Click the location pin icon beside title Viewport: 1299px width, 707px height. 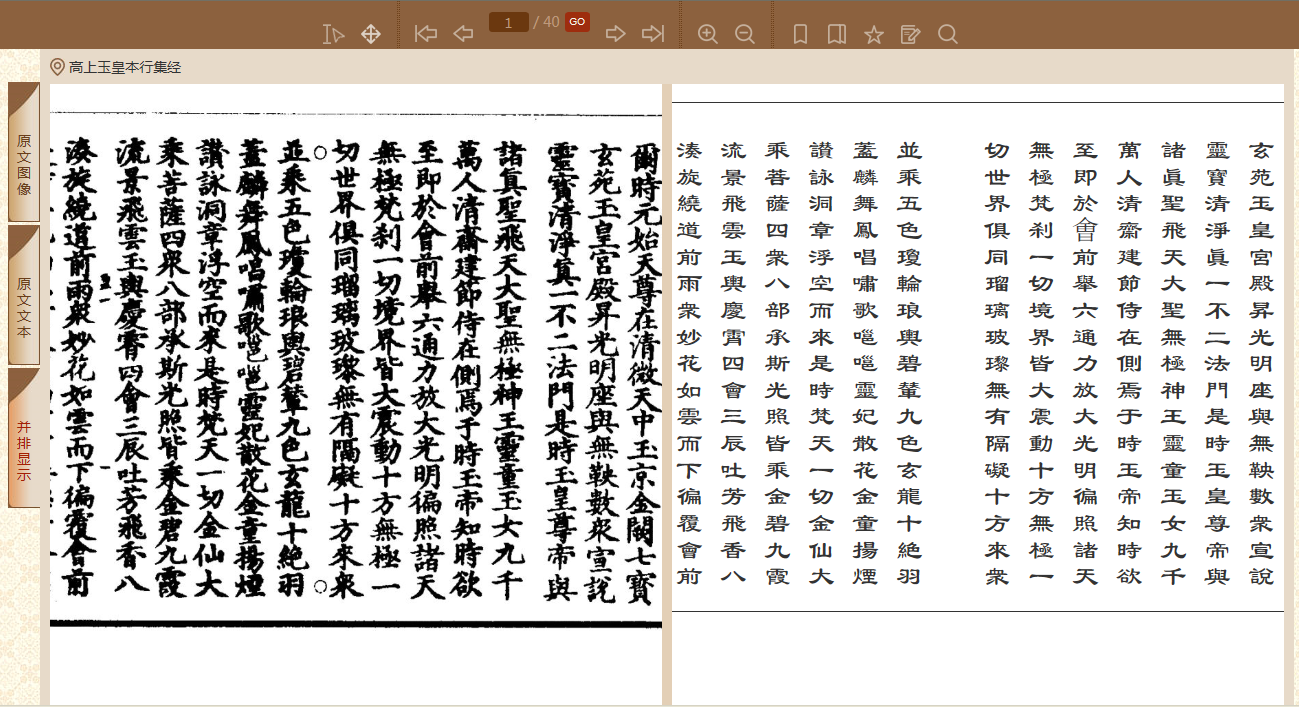point(57,67)
